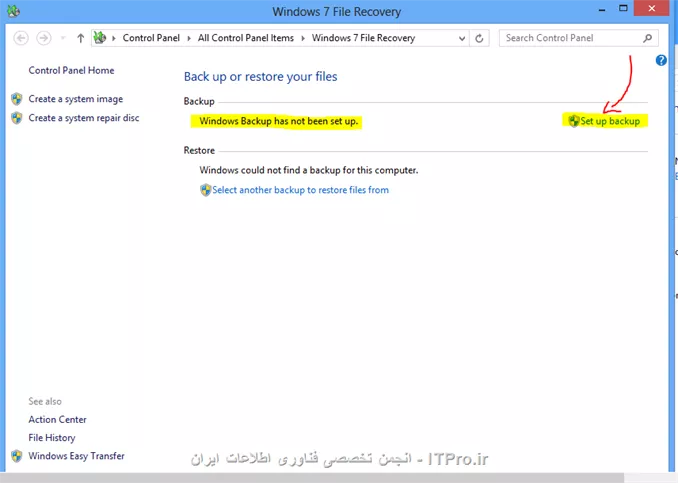Select the Control Panel breadcrumb
The width and height of the screenshot is (678, 483).
(x=151, y=38)
